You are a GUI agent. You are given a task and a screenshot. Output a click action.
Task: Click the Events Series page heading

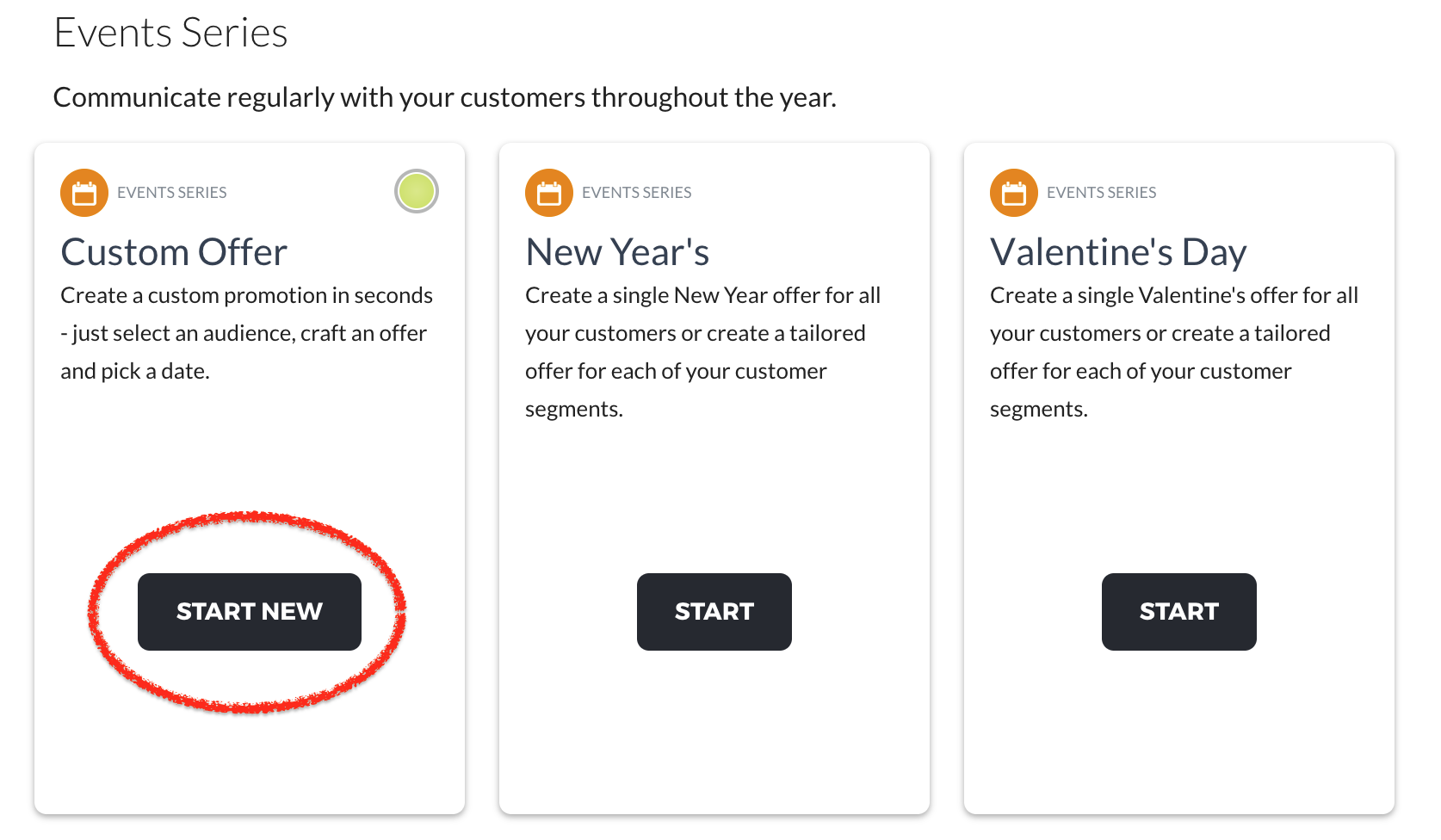click(x=170, y=34)
